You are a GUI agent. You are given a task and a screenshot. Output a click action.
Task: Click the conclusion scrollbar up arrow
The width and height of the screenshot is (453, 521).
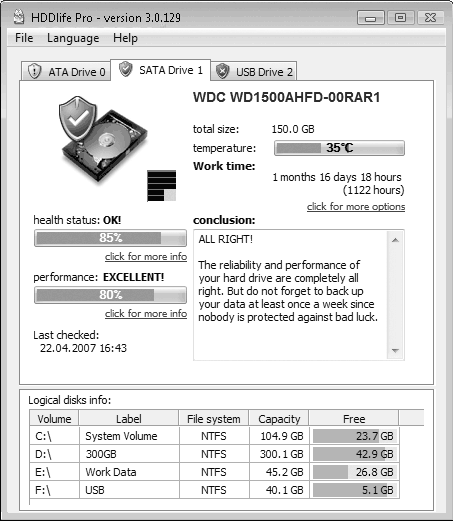pyautogui.click(x=395, y=240)
